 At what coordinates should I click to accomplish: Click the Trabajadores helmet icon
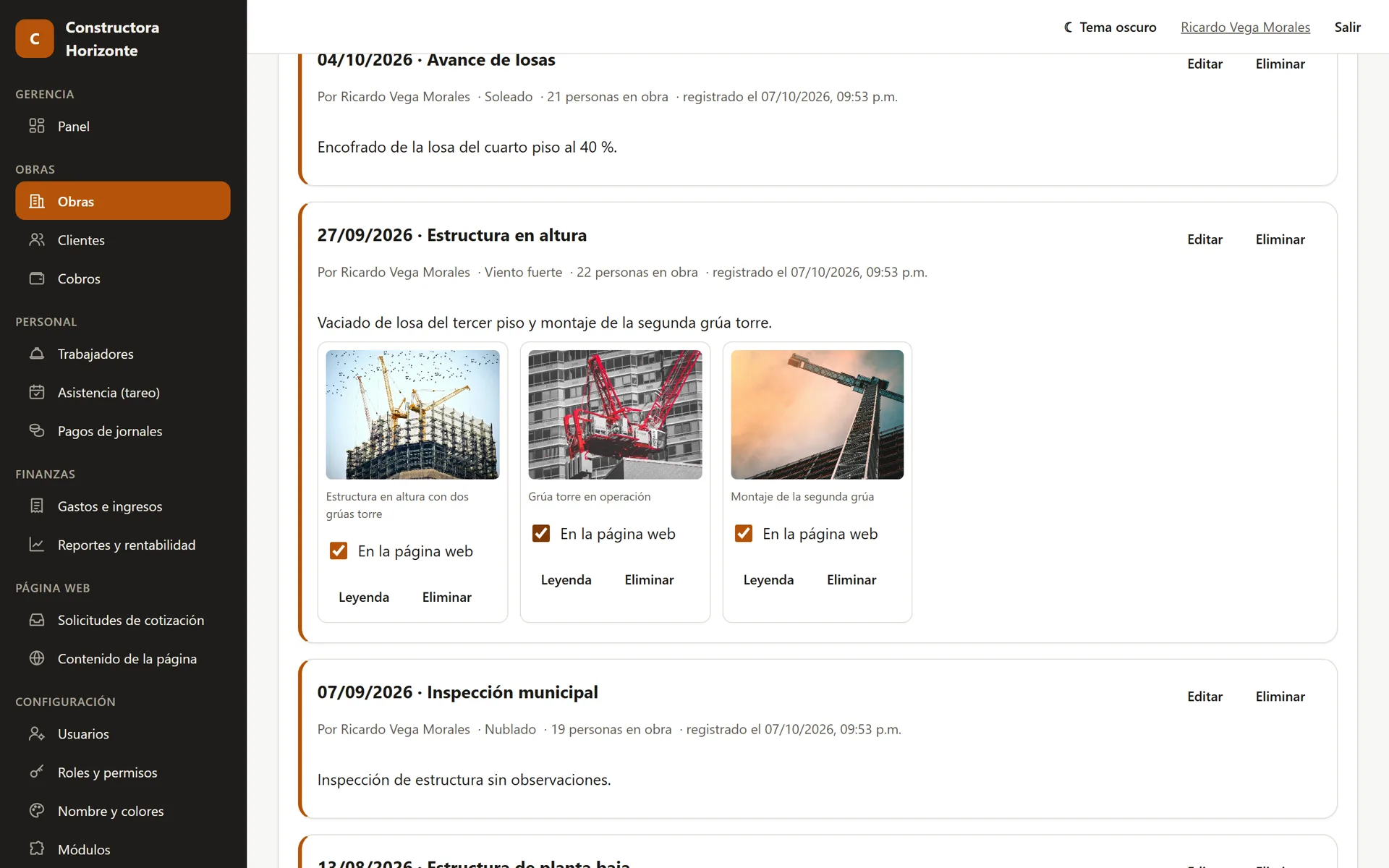(37, 354)
